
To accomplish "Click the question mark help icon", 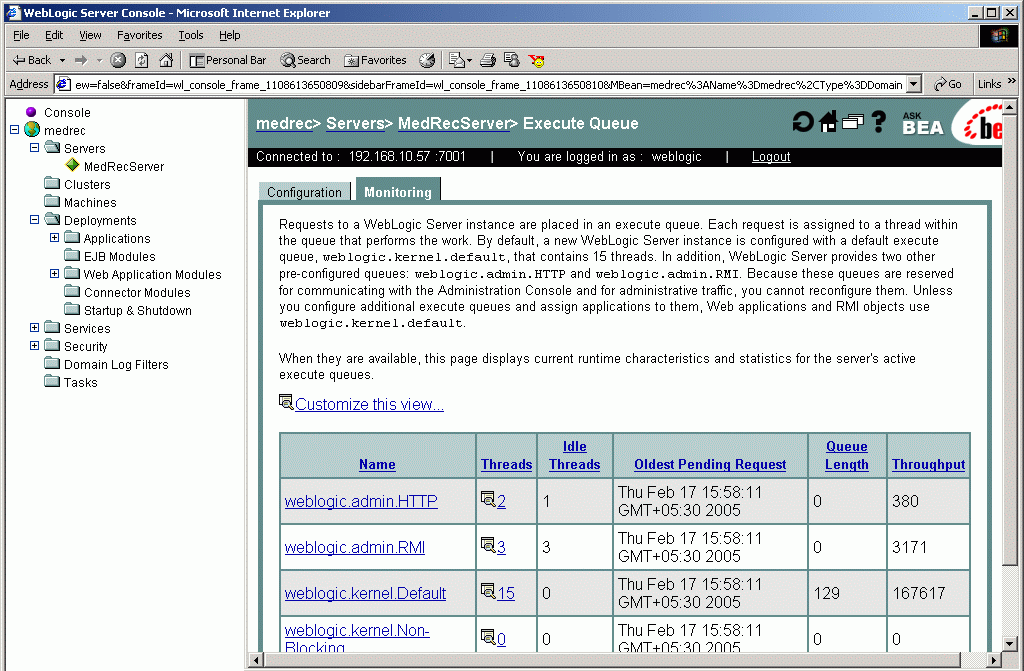I will click(x=879, y=122).
